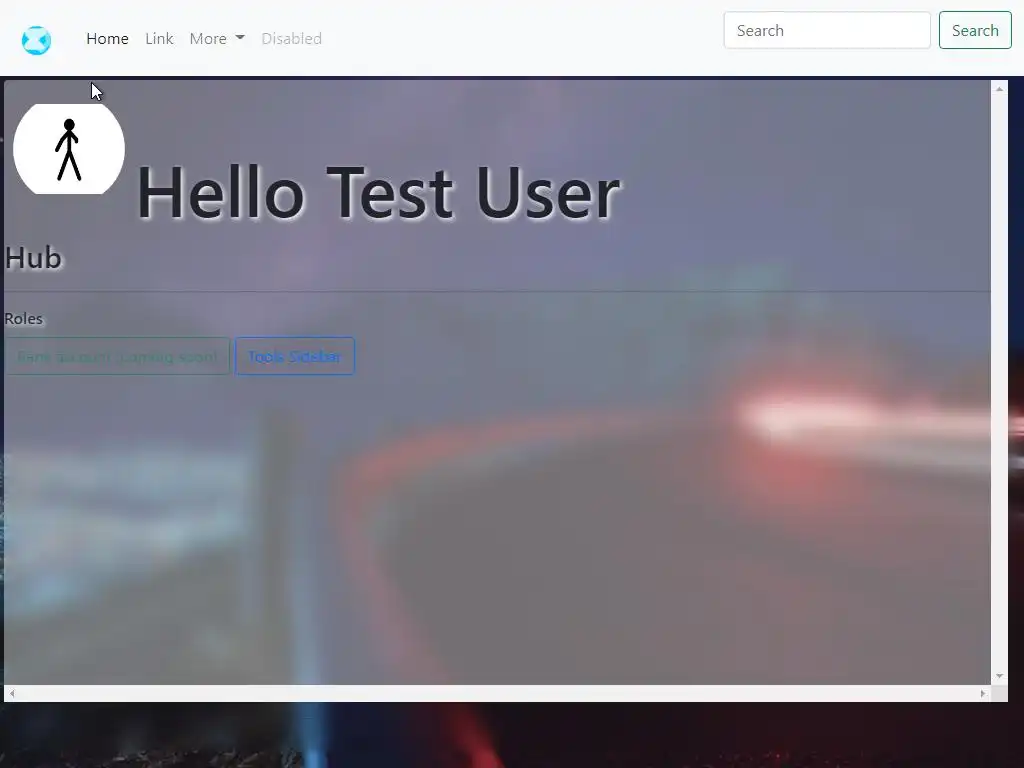Viewport: 1024px width, 768px height.
Task: Click the stick figure avatar image
Action: [x=69, y=149]
